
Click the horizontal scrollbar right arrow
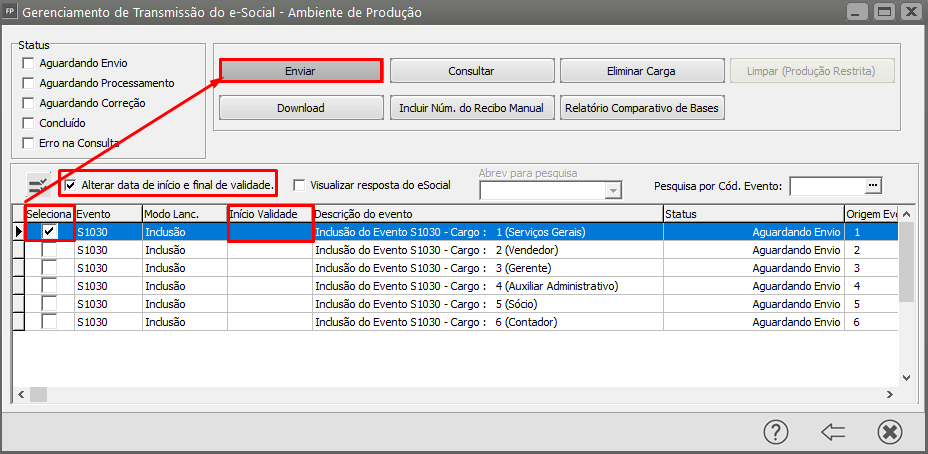(x=890, y=394)
